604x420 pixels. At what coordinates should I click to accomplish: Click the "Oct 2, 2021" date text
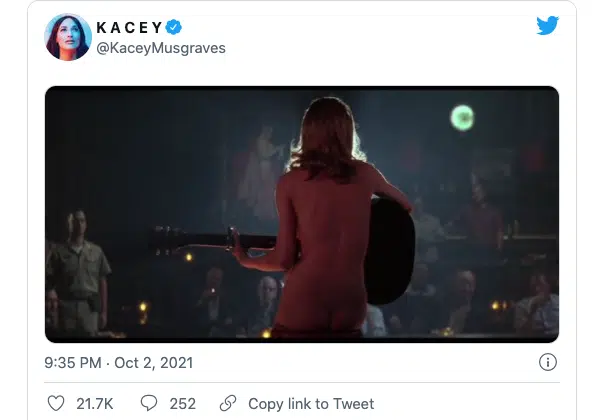[x=157, y=362]
